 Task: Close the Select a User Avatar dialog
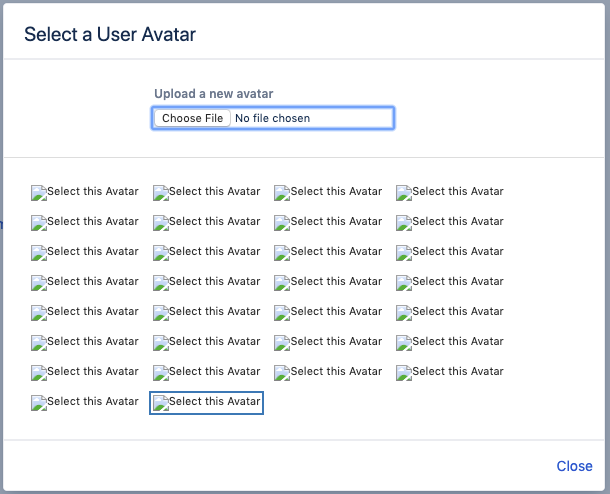(x=574, y=466)
